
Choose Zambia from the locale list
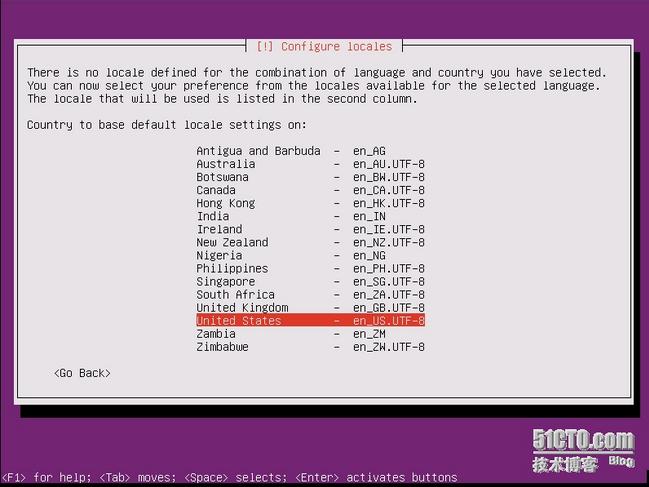[x=216, y=334]
